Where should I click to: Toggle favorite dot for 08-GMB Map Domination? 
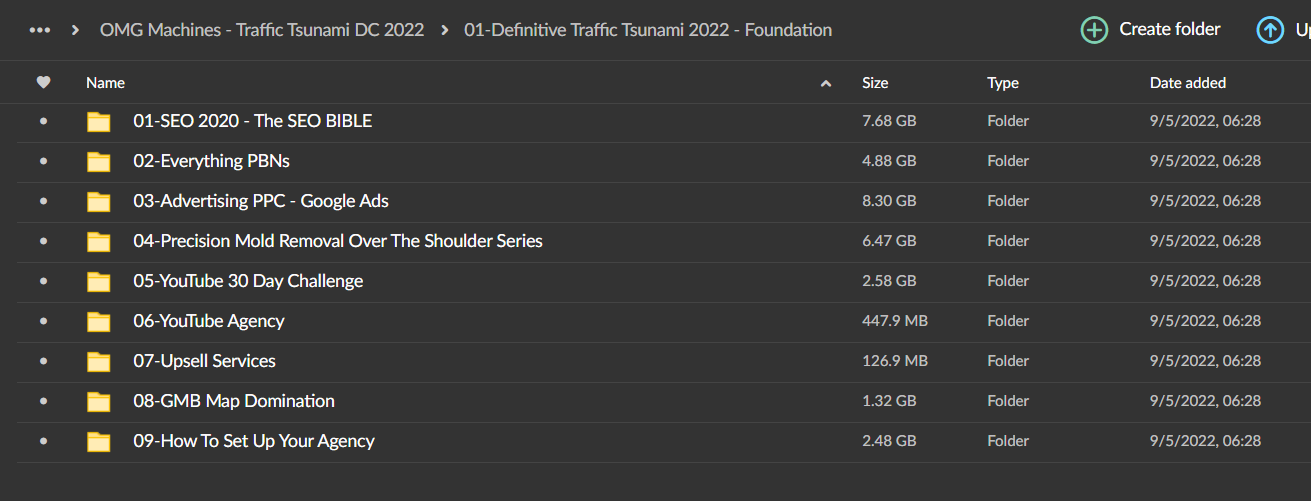click(43, 401)
